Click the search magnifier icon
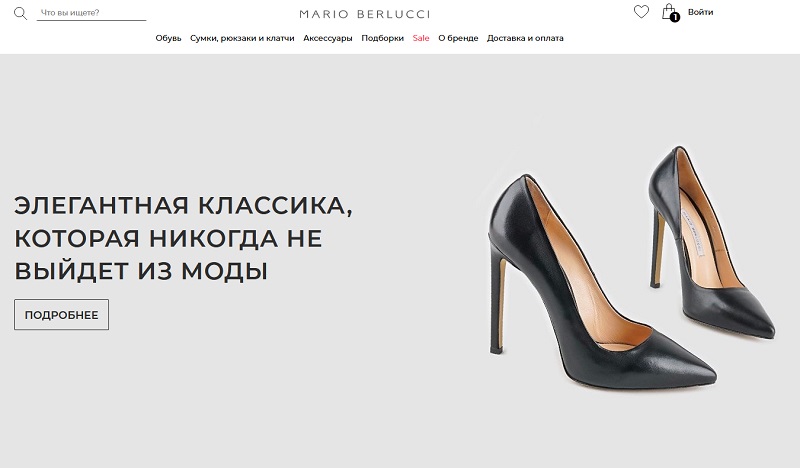 (x=20, y=13)
